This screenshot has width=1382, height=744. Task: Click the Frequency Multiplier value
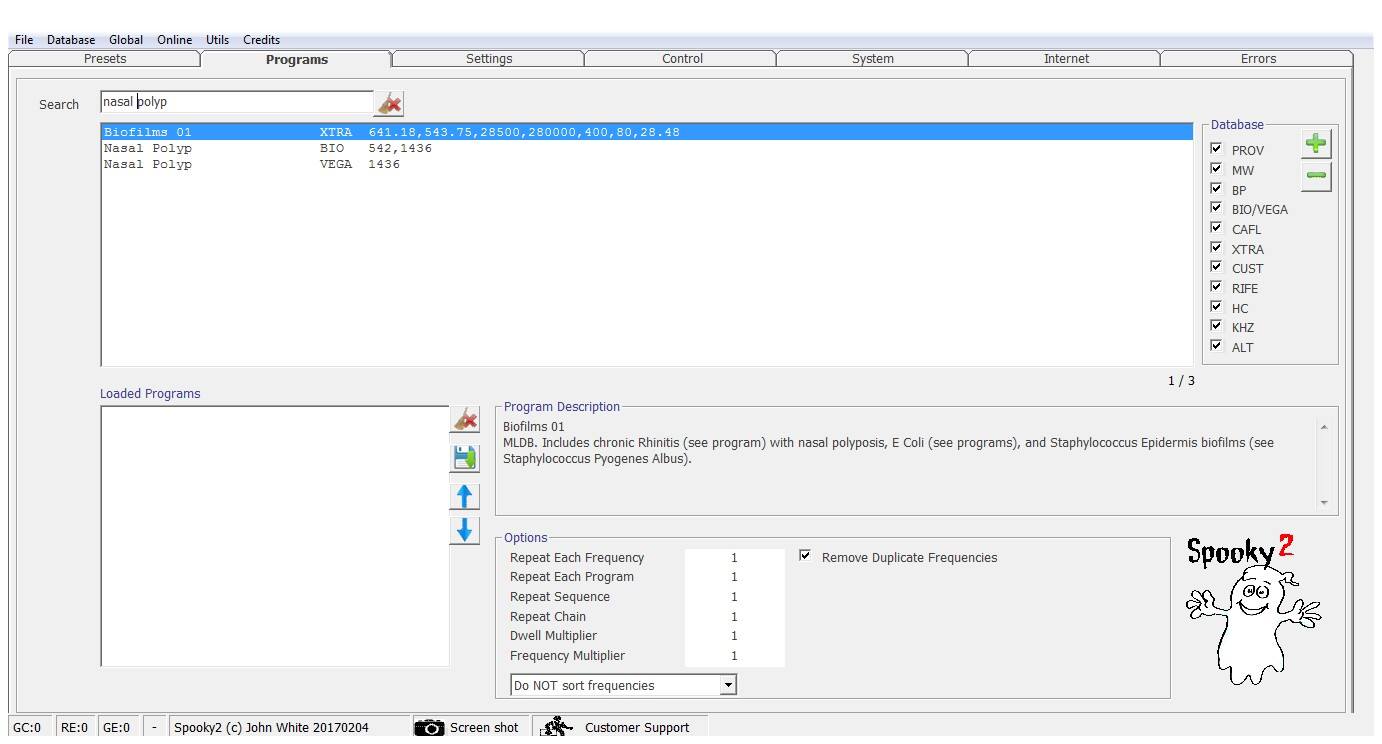(x=734, y=656)
